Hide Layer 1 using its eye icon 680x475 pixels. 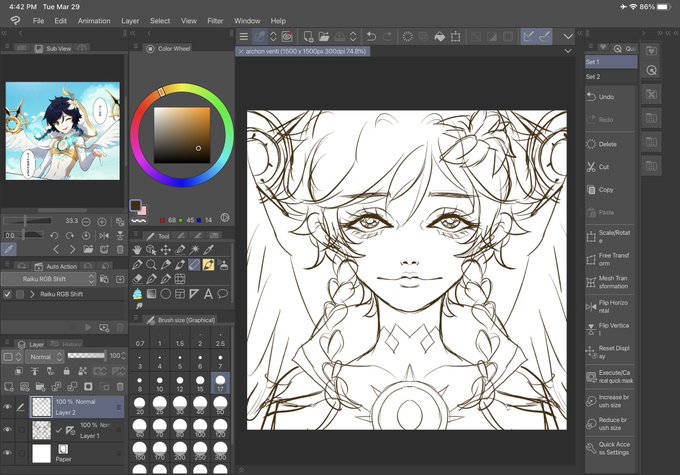7,429
